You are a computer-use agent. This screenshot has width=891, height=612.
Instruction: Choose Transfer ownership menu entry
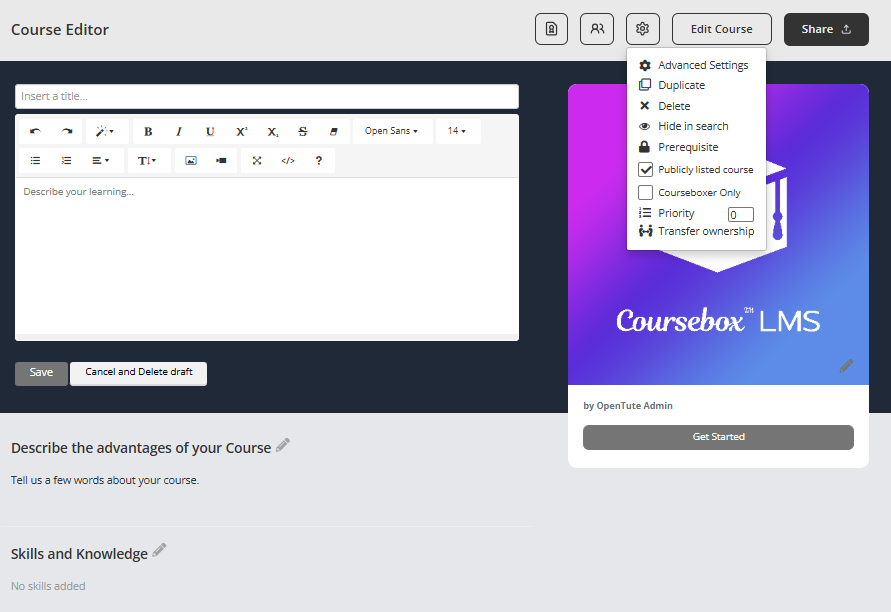point(697,231)
